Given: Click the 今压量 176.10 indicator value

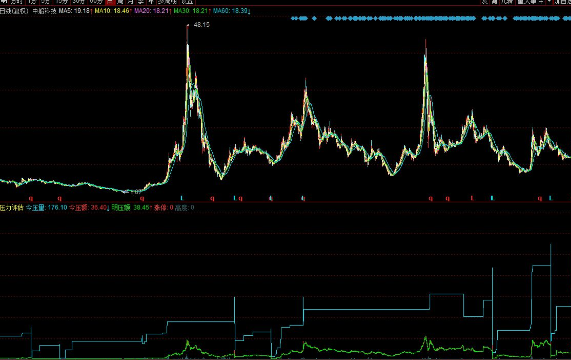Looking at the screenshot, I should (47, 207).
